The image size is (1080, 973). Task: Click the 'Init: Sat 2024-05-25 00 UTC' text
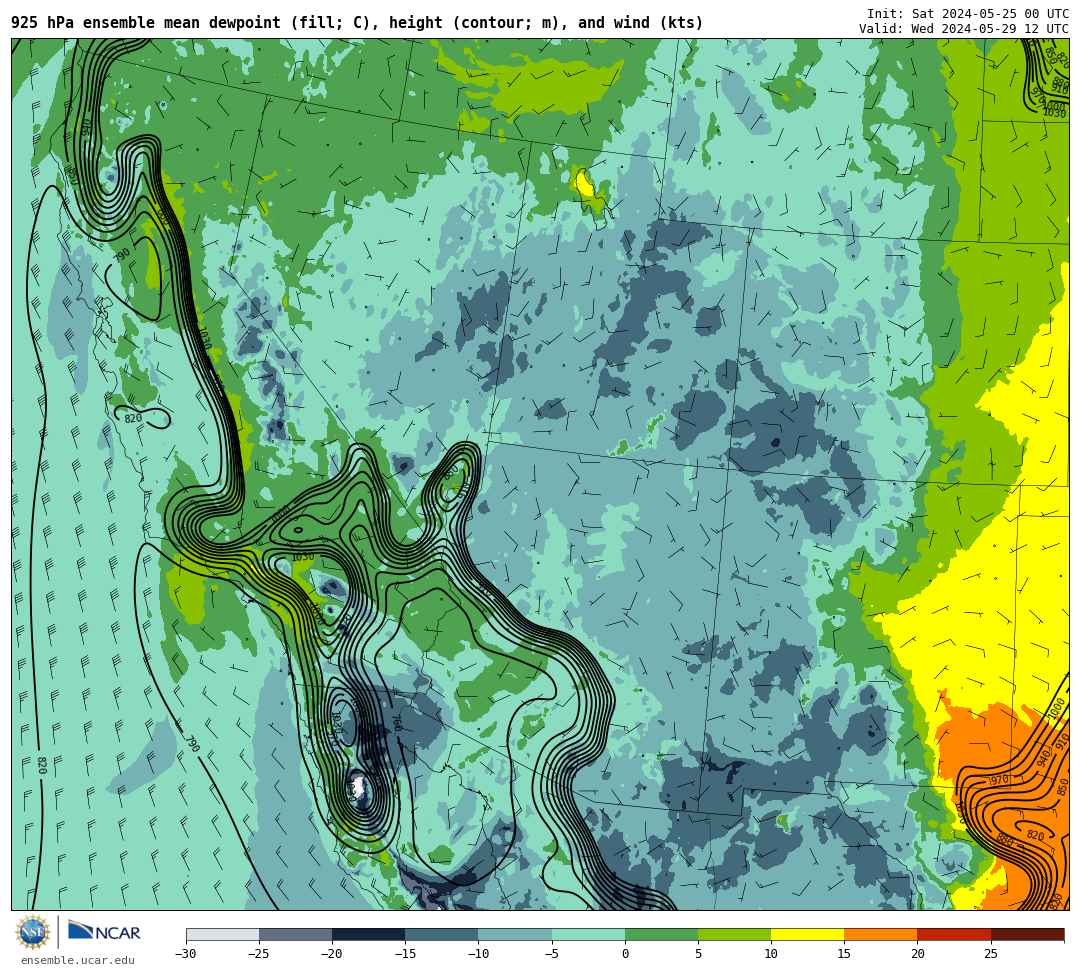pyautogui.click(x=968, y=14)
